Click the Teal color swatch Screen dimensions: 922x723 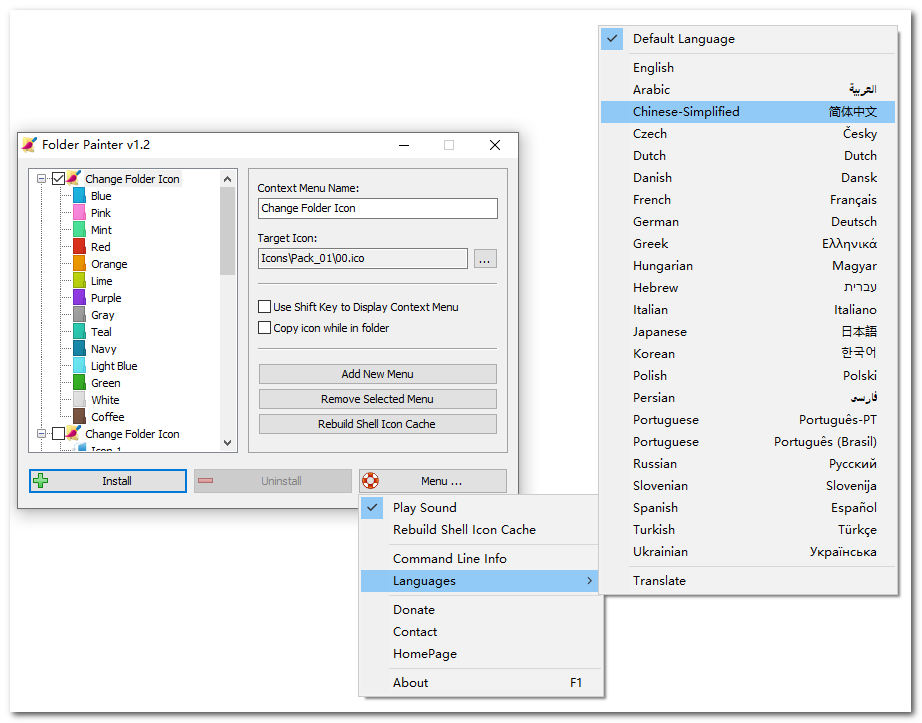click(80, 332)
